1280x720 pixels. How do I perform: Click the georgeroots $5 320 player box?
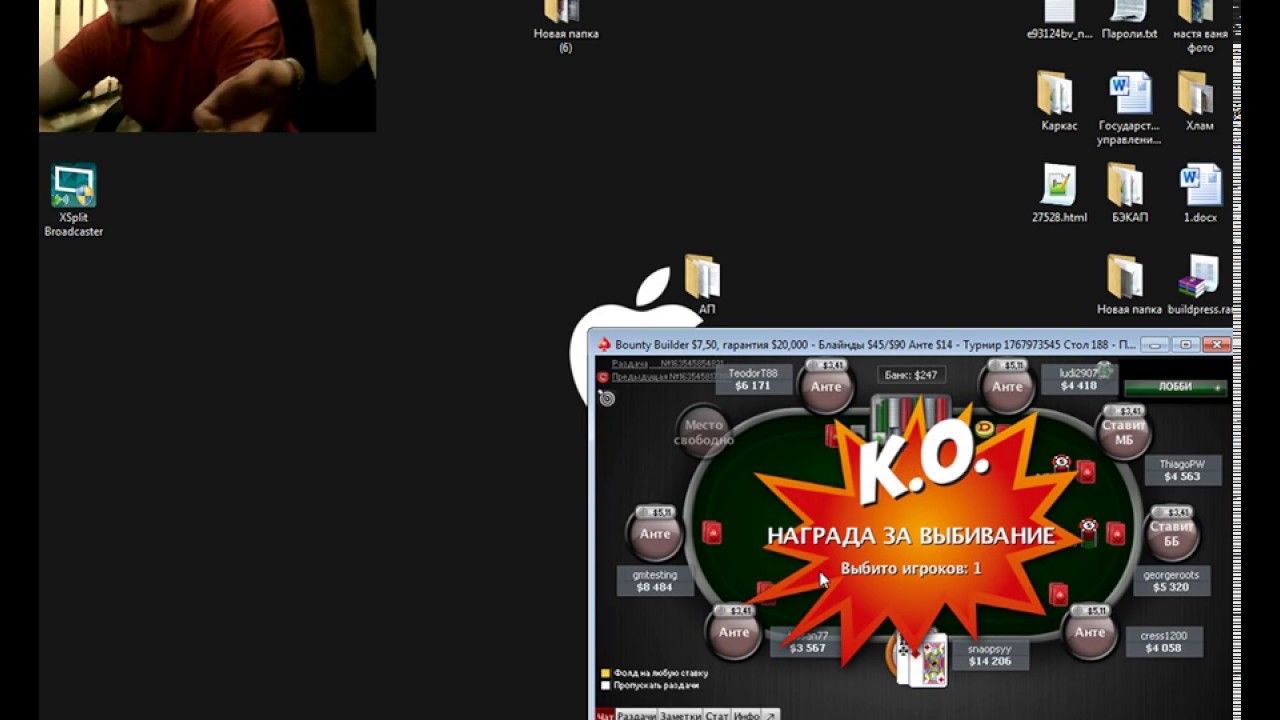click(1171, 581)
